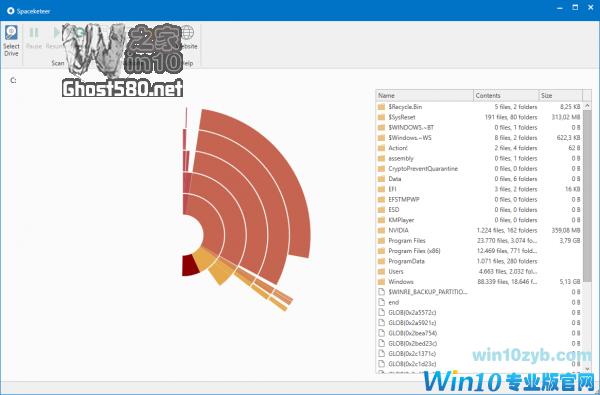Click the assembly folder icon

pyautogui.click(x=381, y=158)
